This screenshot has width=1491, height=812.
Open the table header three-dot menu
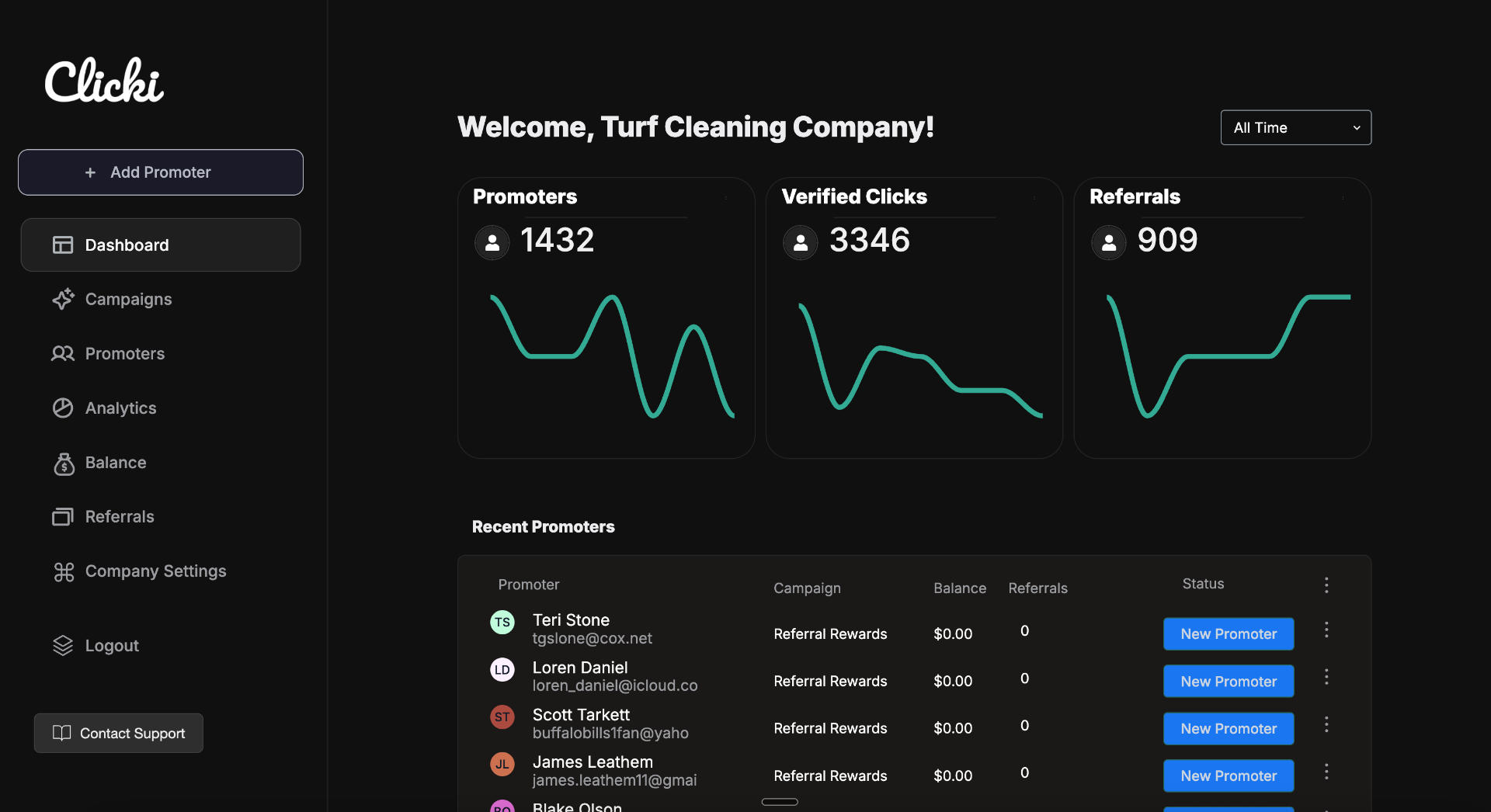[1326, 585]
